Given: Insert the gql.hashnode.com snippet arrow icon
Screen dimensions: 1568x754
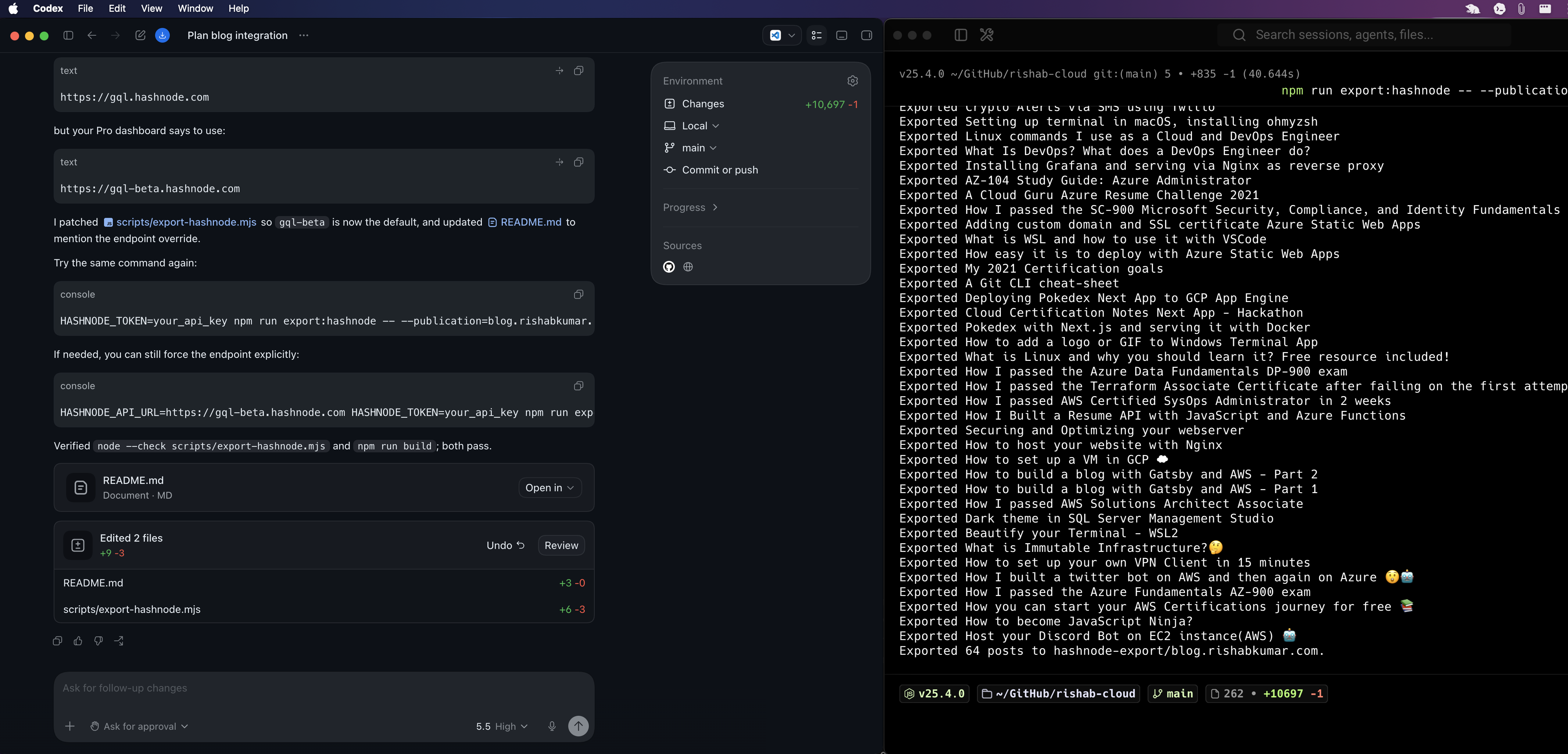Looking at the screenshot, I should point(559,71).
